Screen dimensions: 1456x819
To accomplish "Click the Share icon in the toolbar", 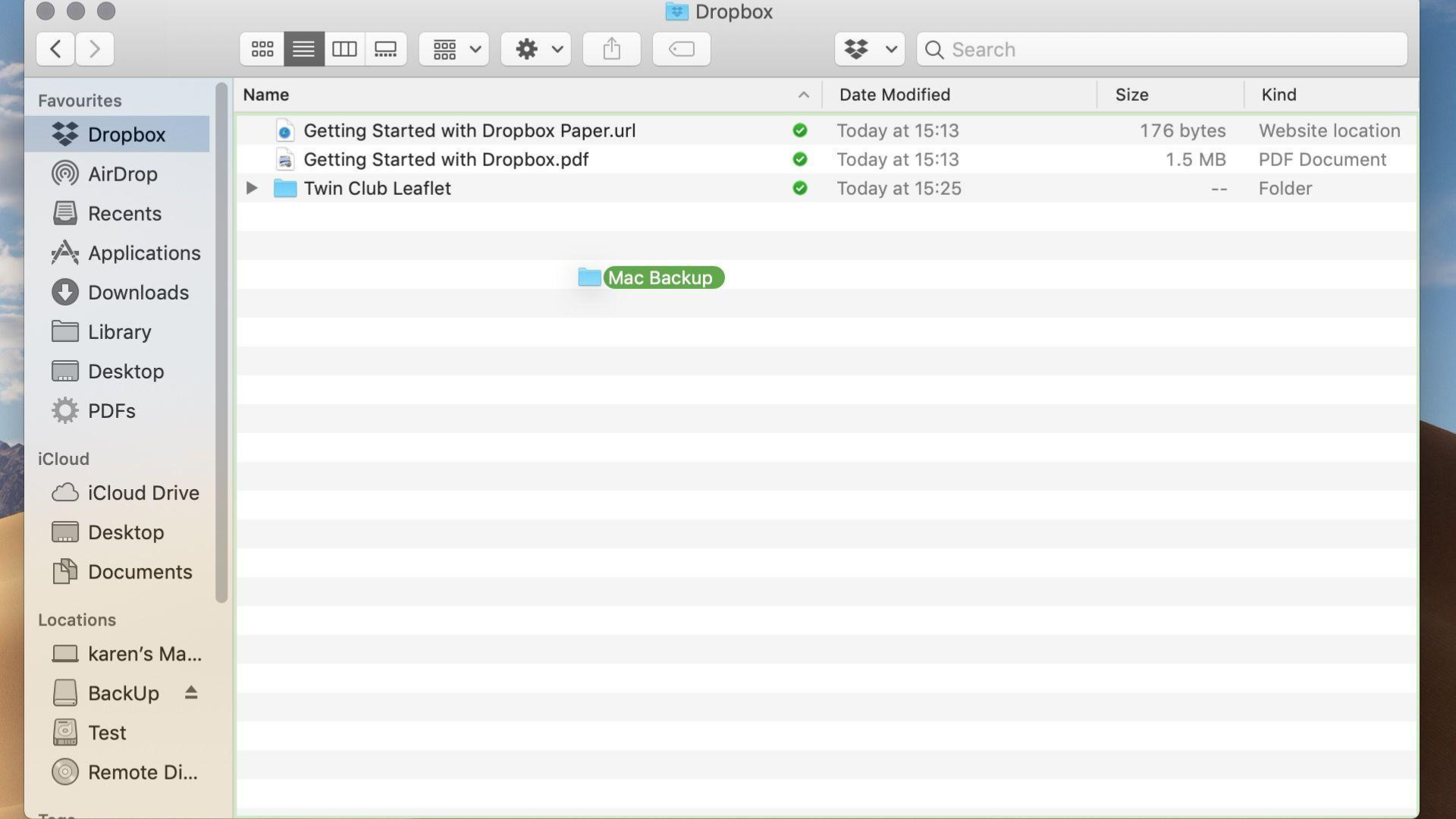I will tap(611, 49).
